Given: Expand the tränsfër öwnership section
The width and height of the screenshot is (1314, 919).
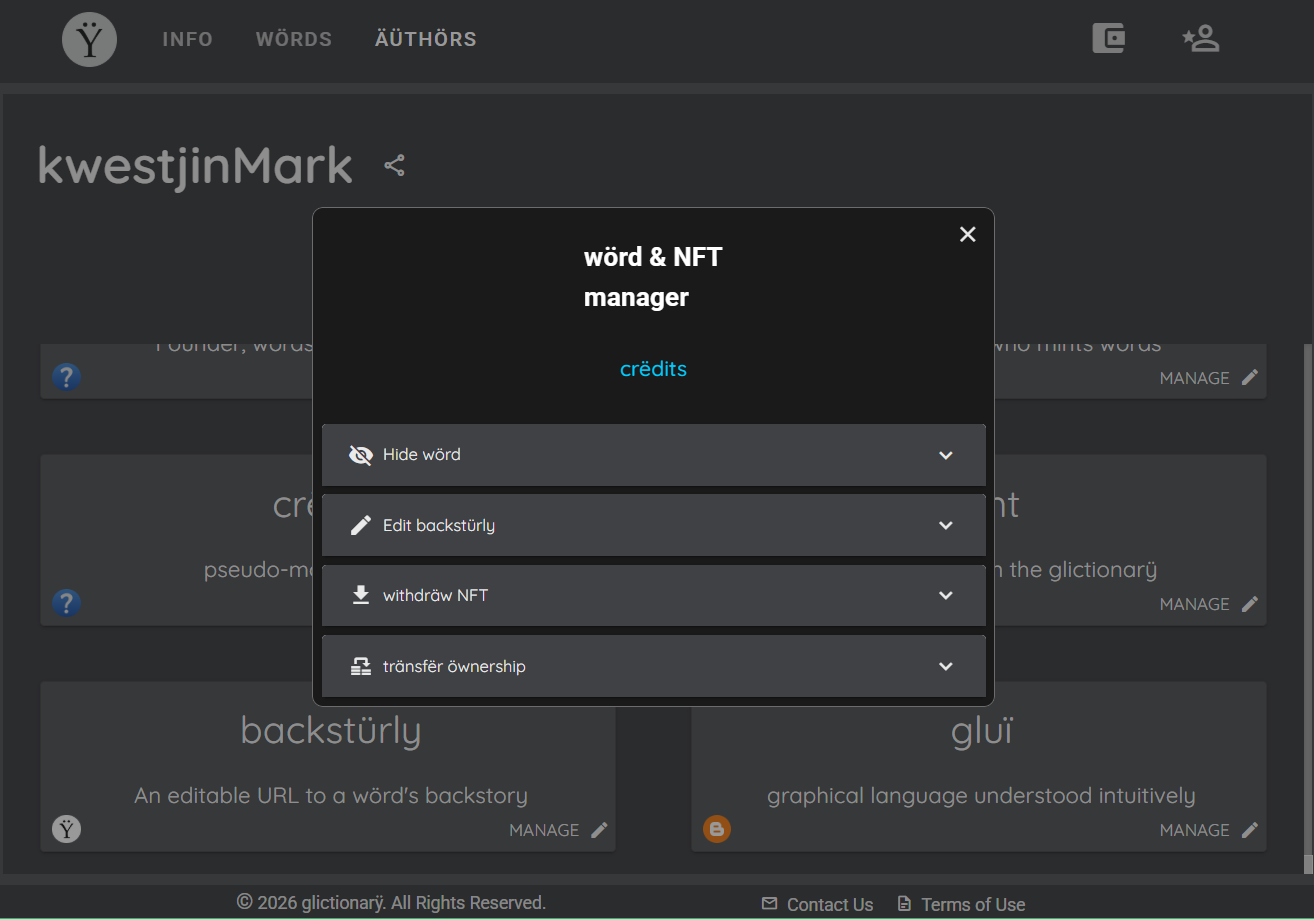Looking at the screenshot, I should [x=654, y=666].
